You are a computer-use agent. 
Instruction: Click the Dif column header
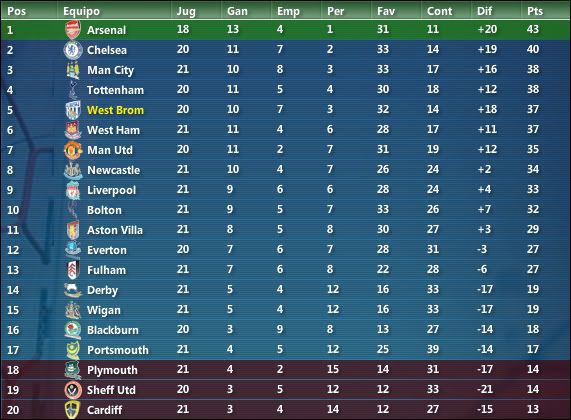click(484, 11)
